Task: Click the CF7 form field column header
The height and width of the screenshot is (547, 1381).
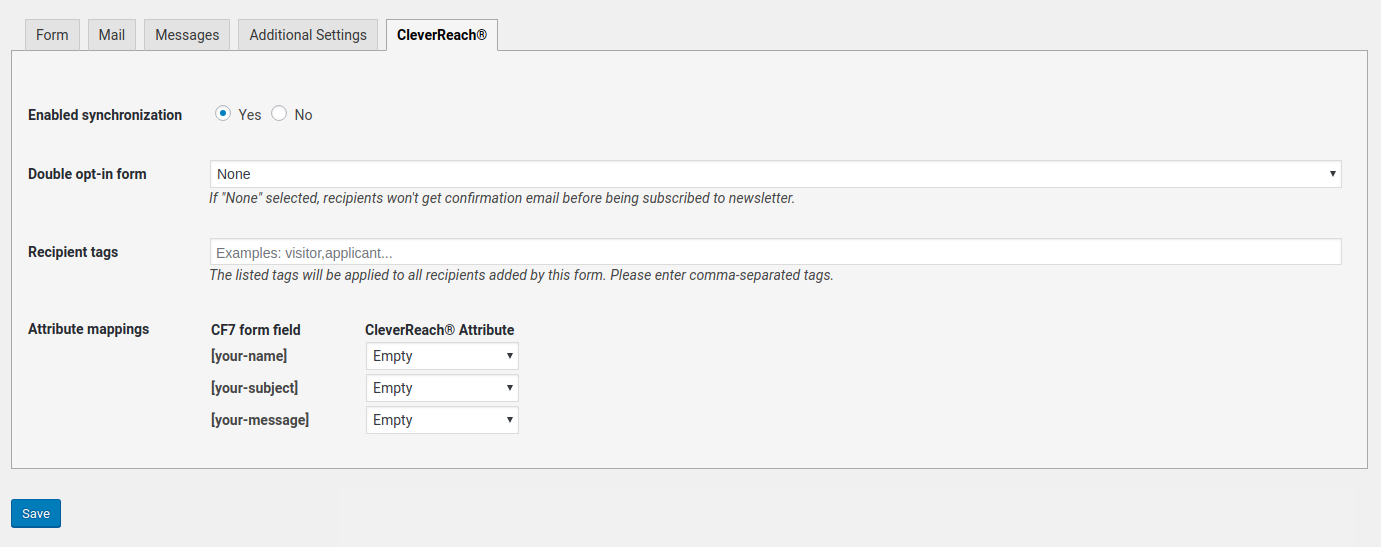Action: (x=256, y=330)
